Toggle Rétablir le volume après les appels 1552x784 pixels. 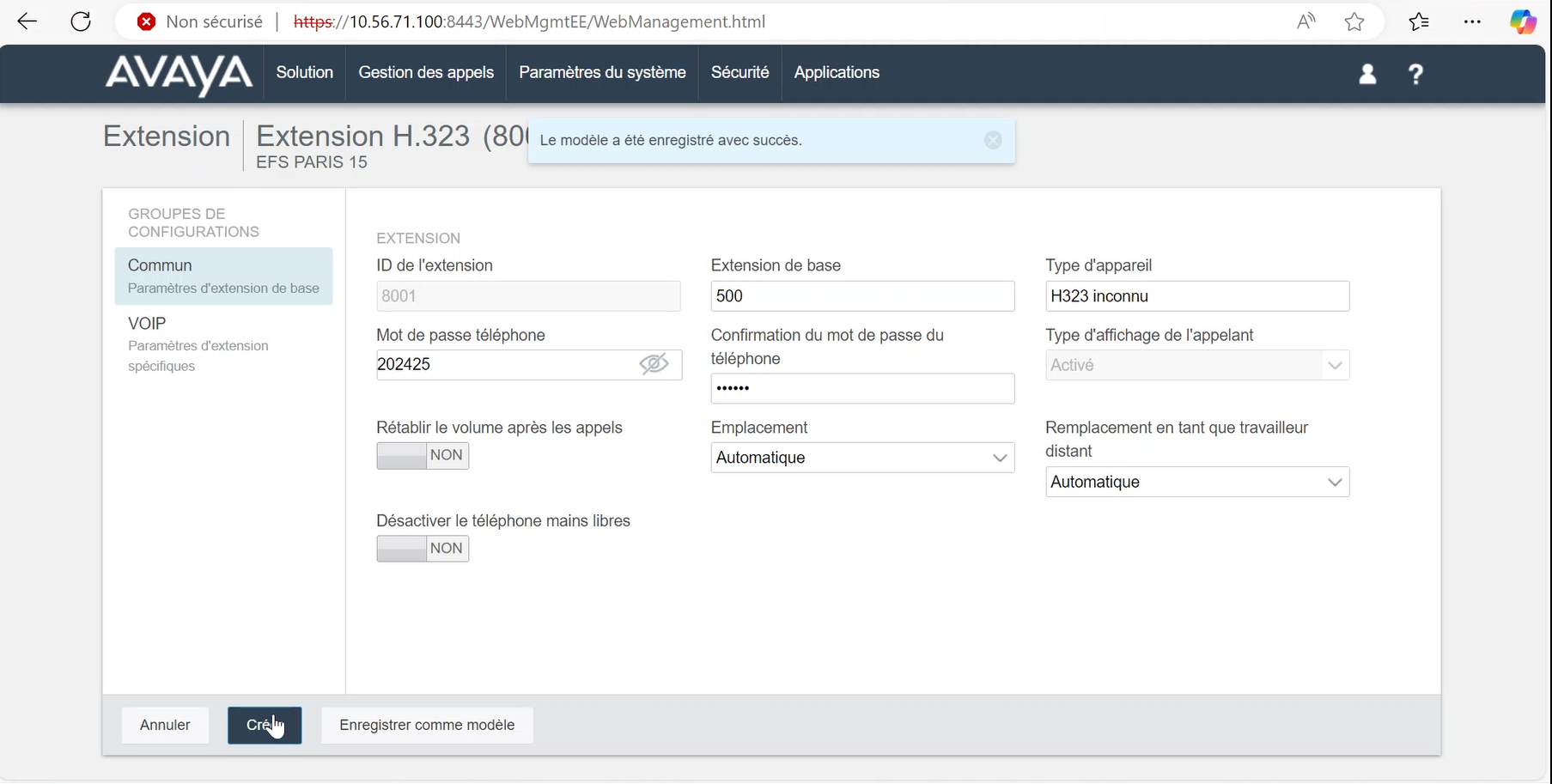point(423,456)
